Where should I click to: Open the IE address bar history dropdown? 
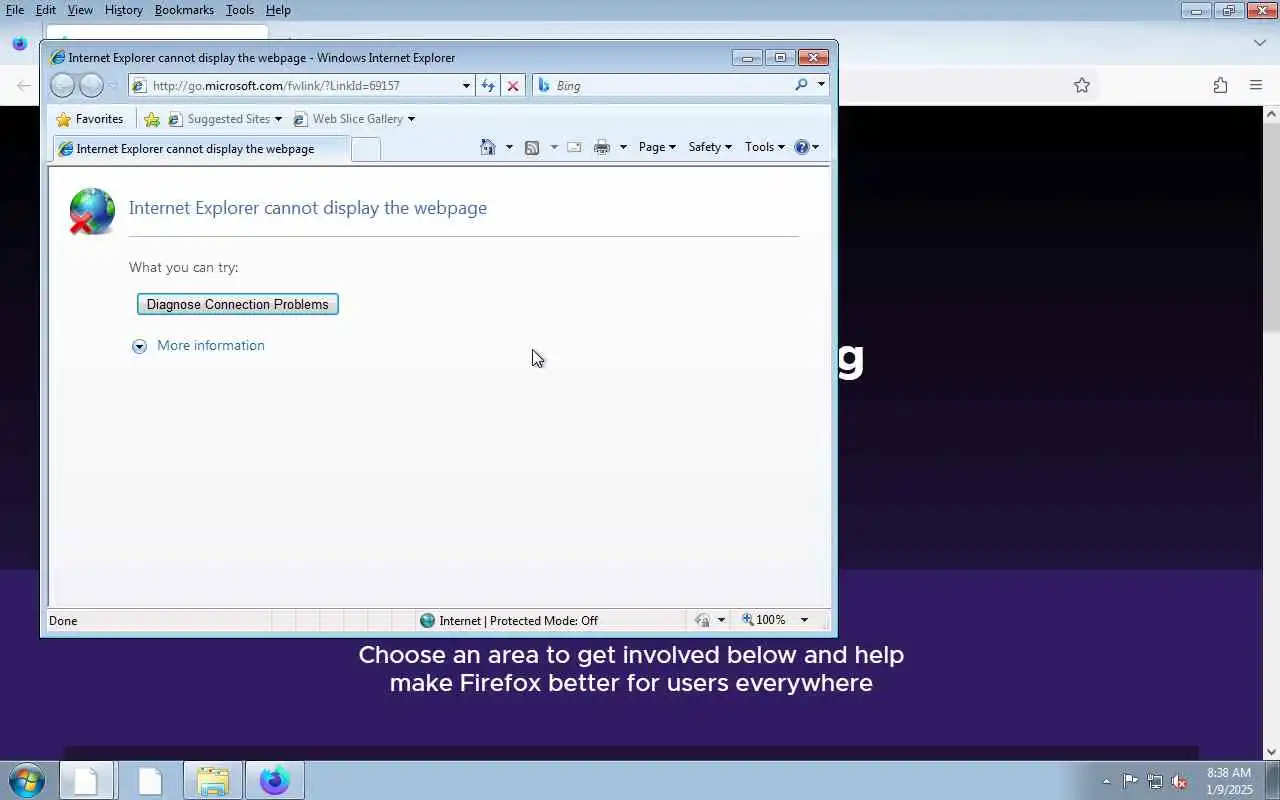pyautogui.click(x=466, y=86)
